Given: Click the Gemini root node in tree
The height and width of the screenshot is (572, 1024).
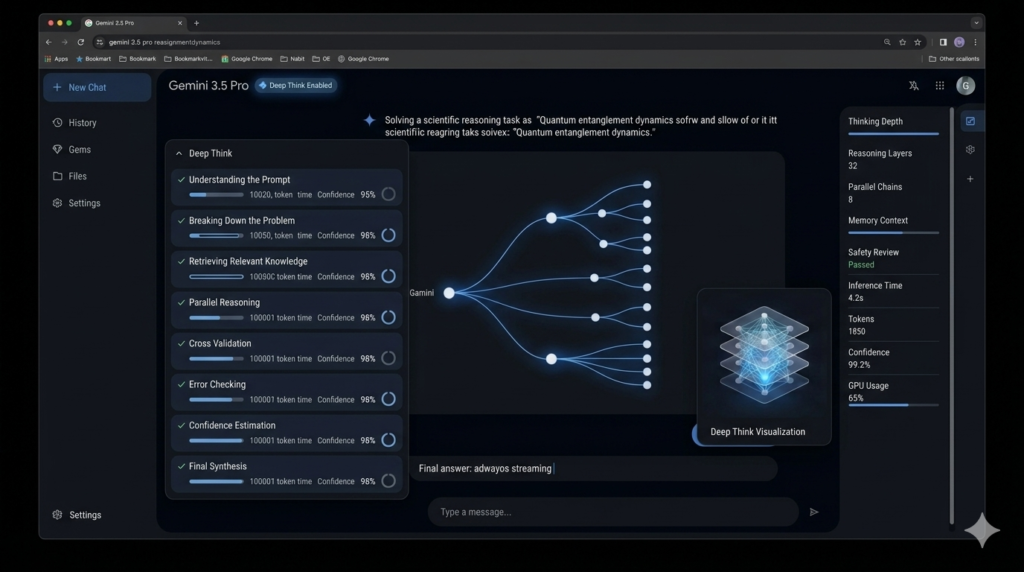Looking at the screenshot, I should [x=449, y=293].
